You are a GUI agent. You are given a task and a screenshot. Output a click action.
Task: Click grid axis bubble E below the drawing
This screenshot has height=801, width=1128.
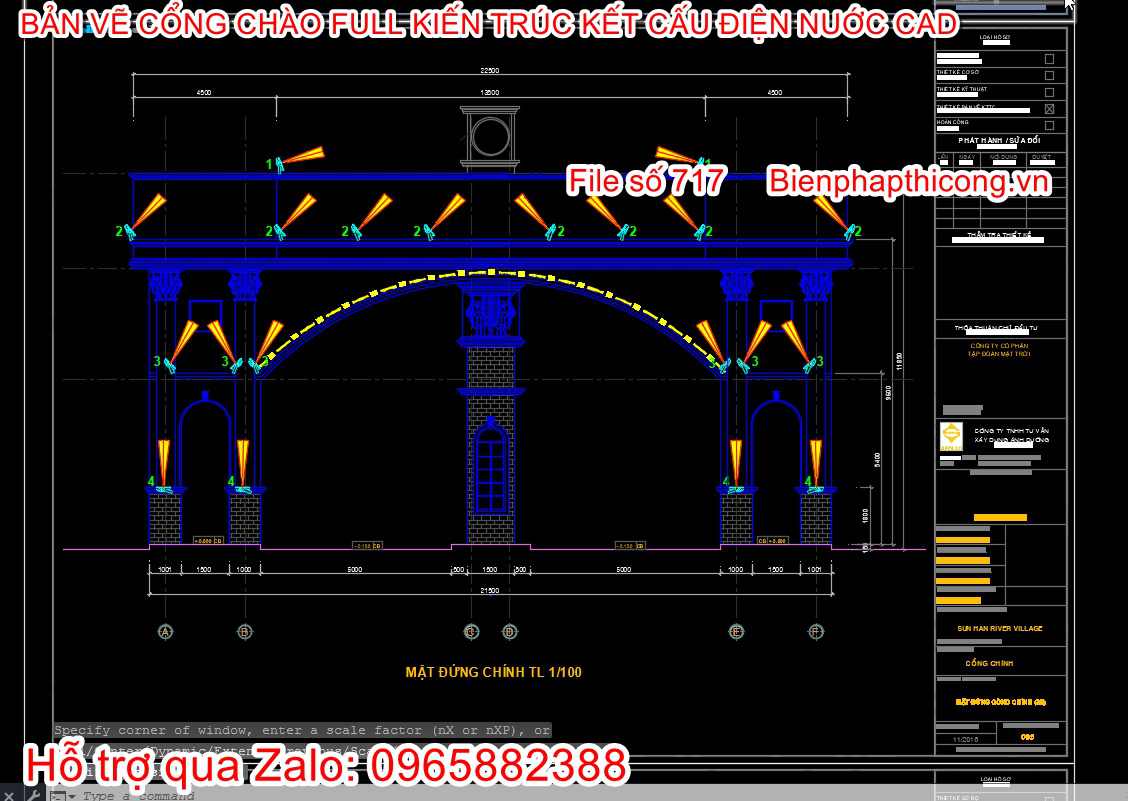[736, 632]
